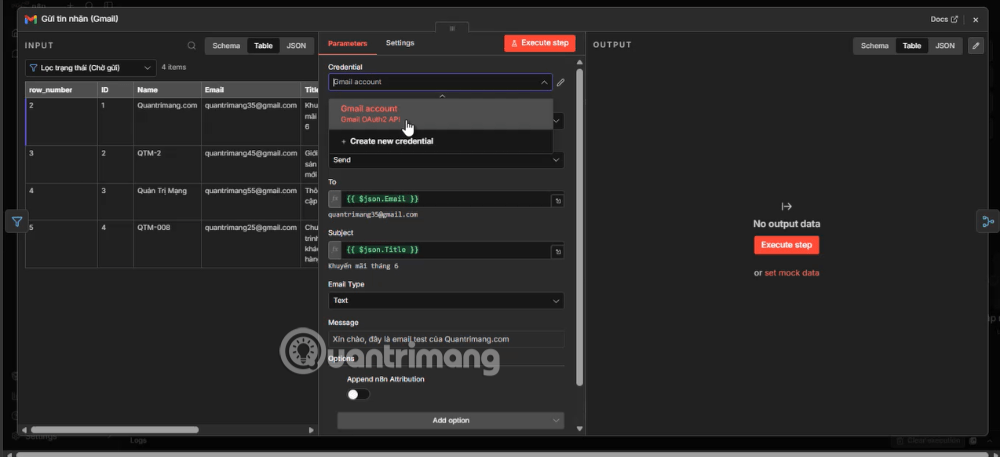Click the filter node icon on left edge
Image resolution: width=1000 pixels, height=457 pixels.
click(17, 222)
